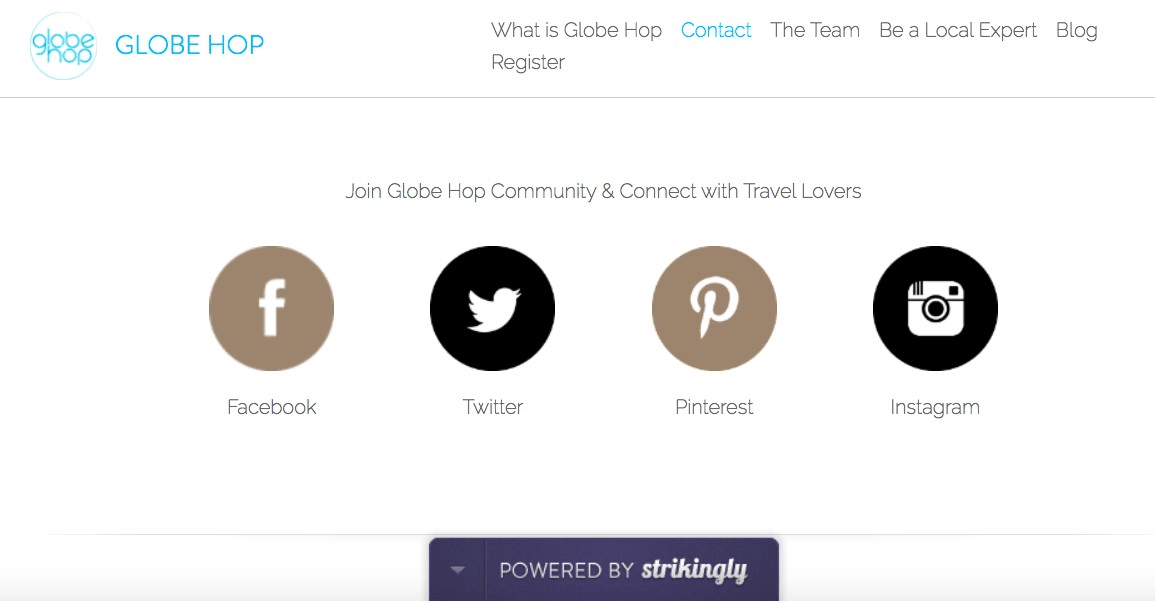1155x601 pixels.
Task: Open Be a Local Expert page
Action: coord(958,30)
